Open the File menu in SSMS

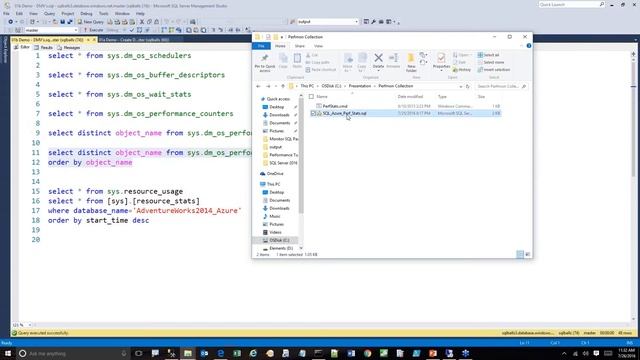6,13
